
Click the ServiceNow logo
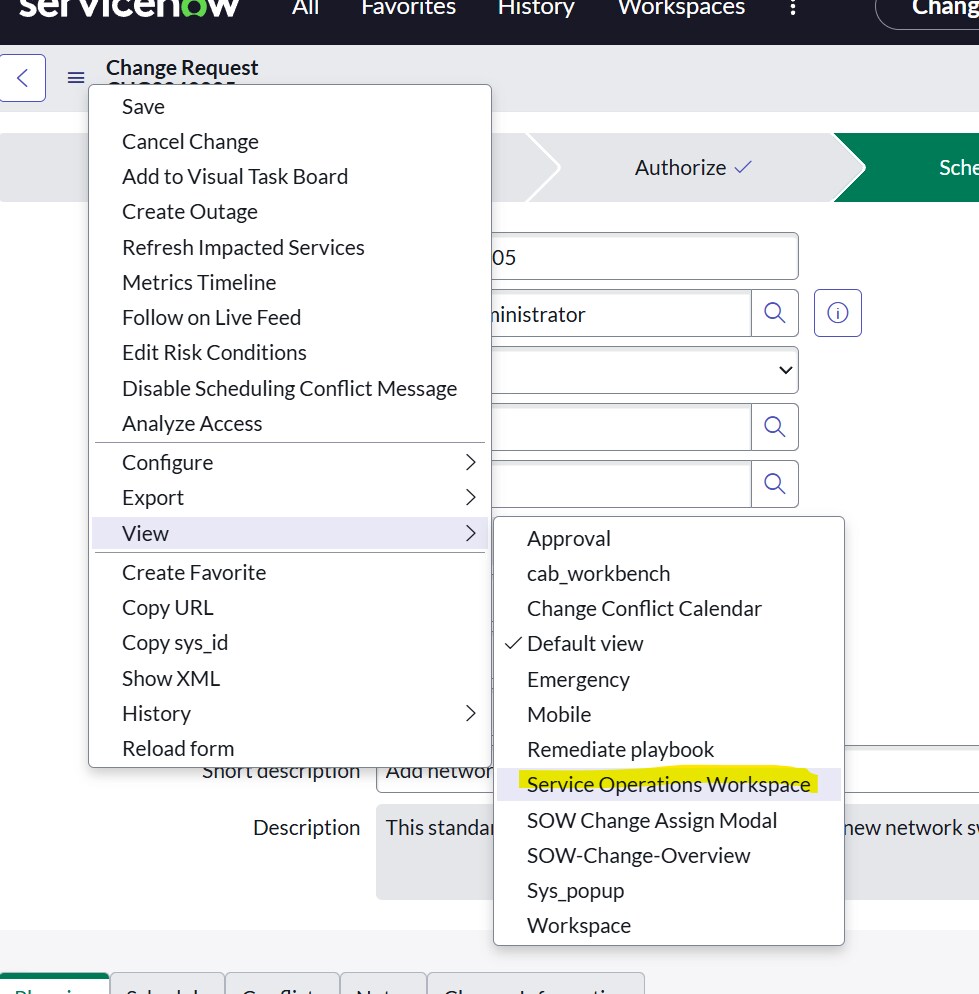point(129,8)
